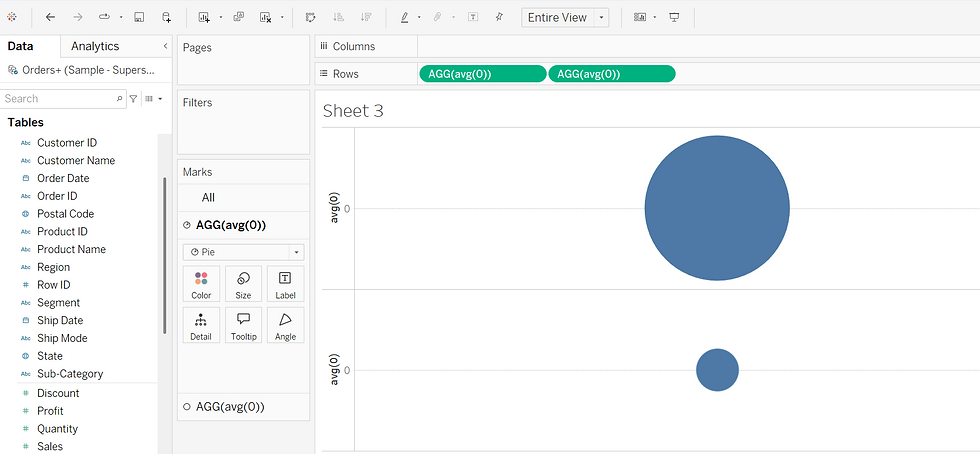Switch to the Data tab

21,46
